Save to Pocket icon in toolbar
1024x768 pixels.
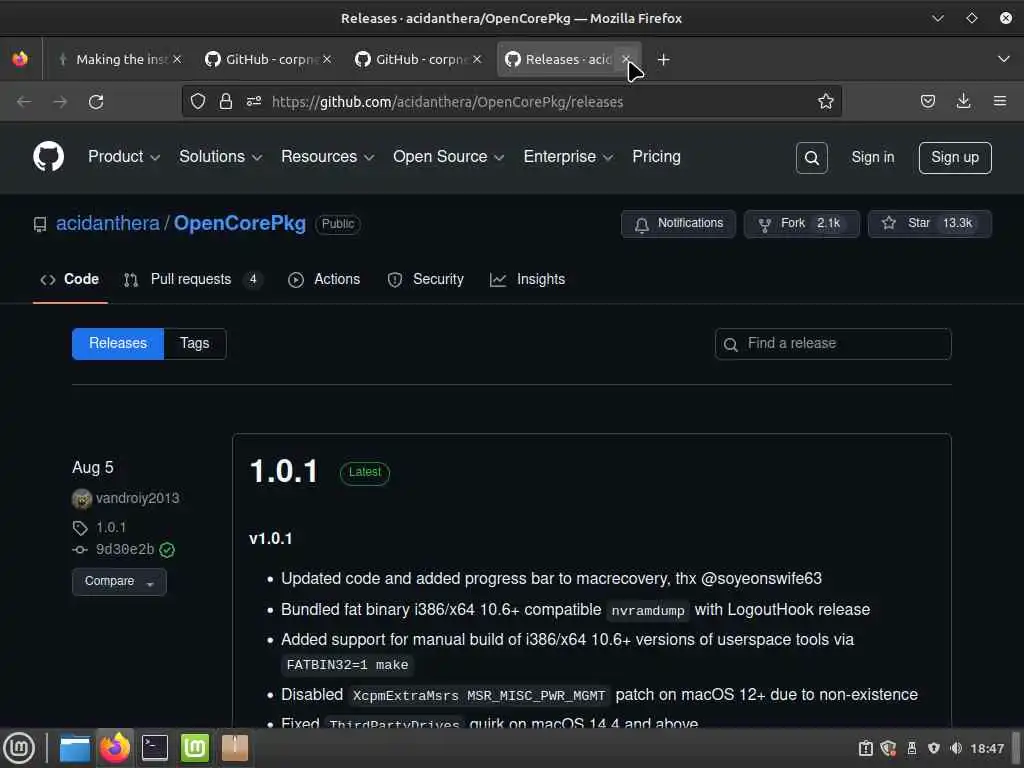[927, 101]
